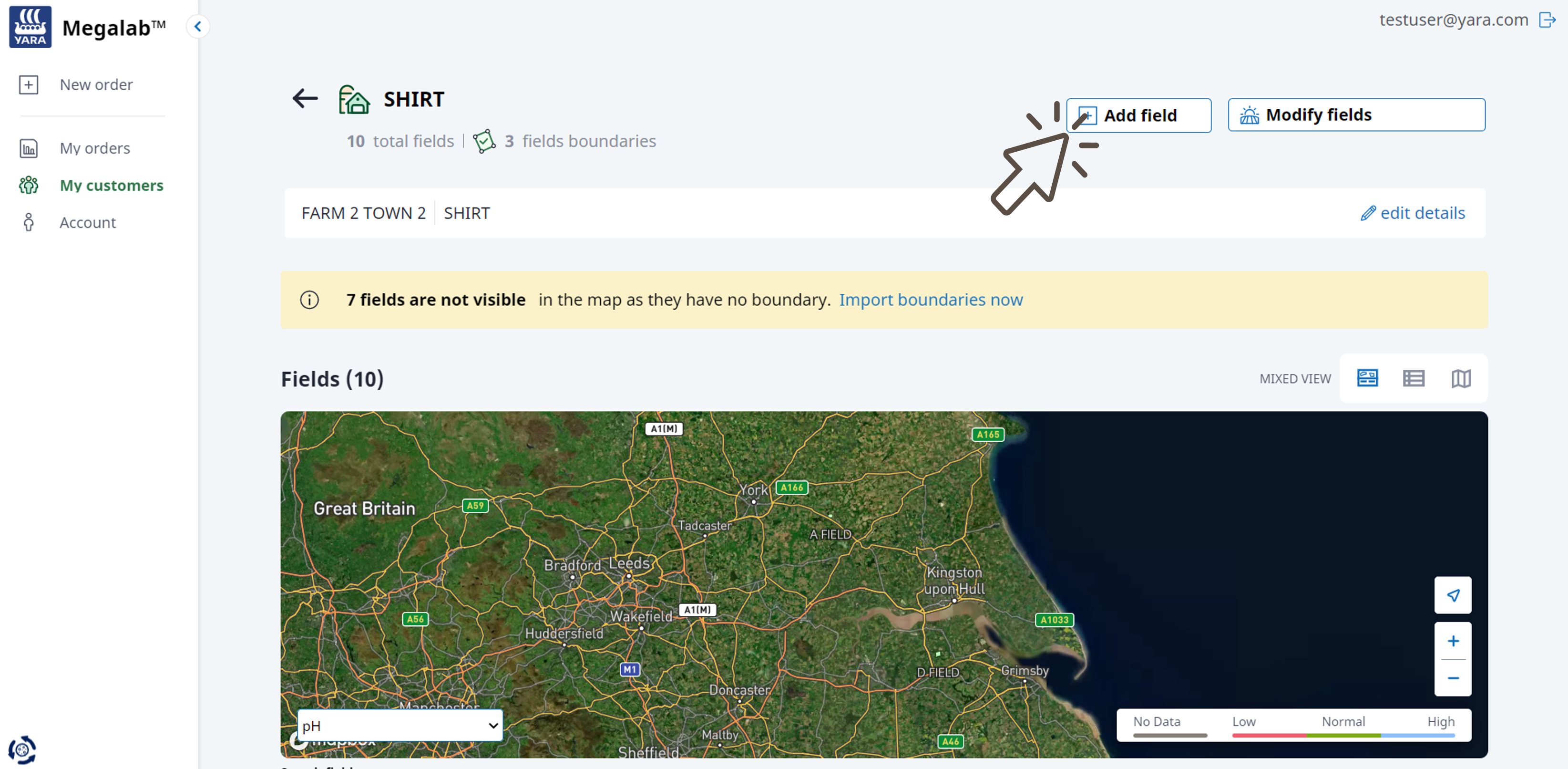Screen dimensions: 1568x769
Task: Click the Import boundaries now link
Action: (x=930, y=300)
